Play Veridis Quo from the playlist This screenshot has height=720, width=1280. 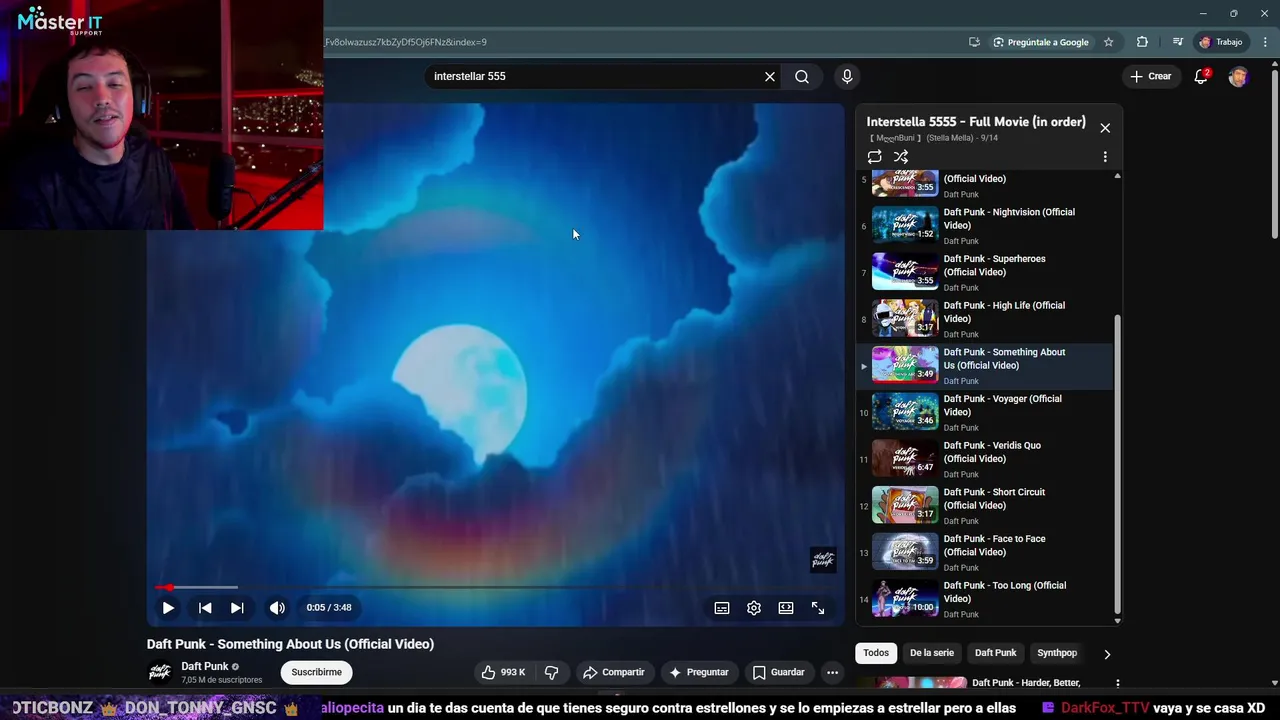tap(985, 459)
